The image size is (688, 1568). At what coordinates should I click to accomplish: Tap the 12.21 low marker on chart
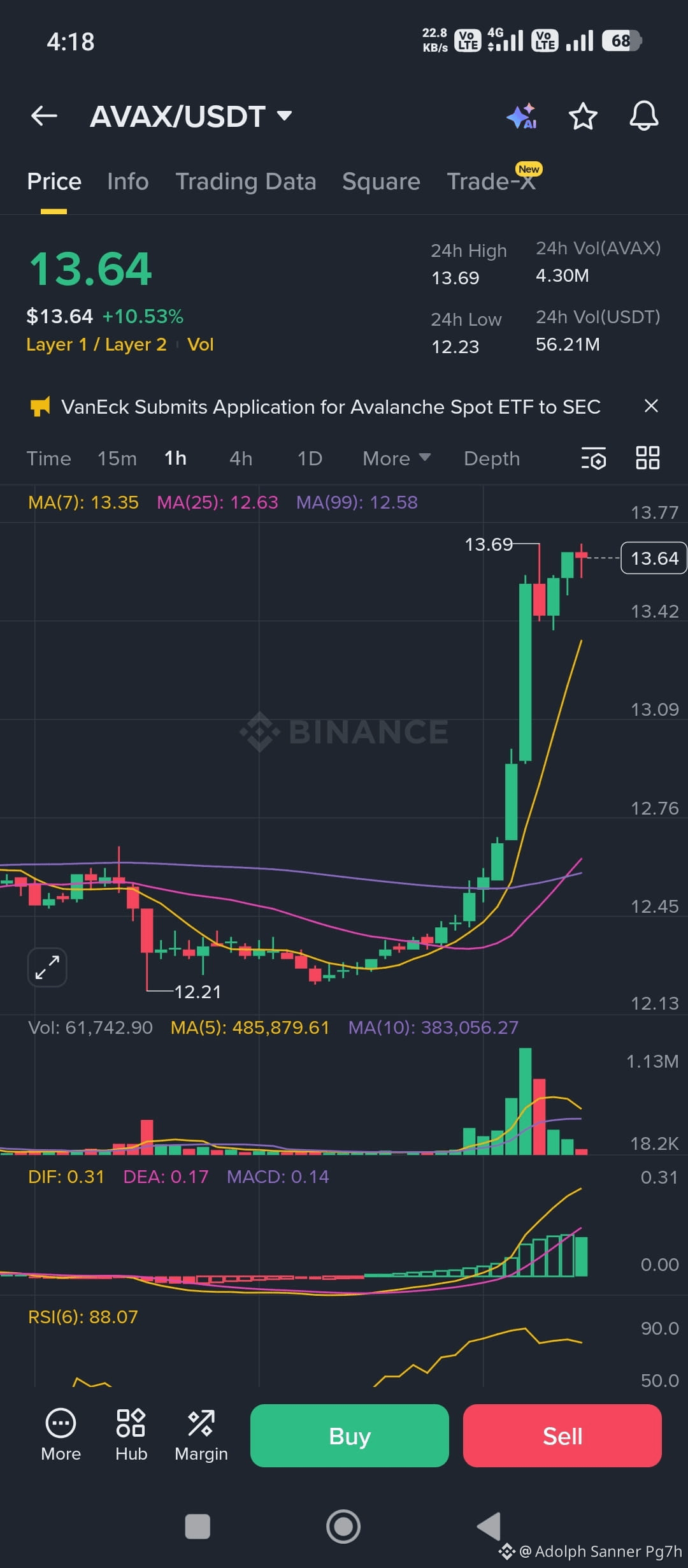click(197, 992)
